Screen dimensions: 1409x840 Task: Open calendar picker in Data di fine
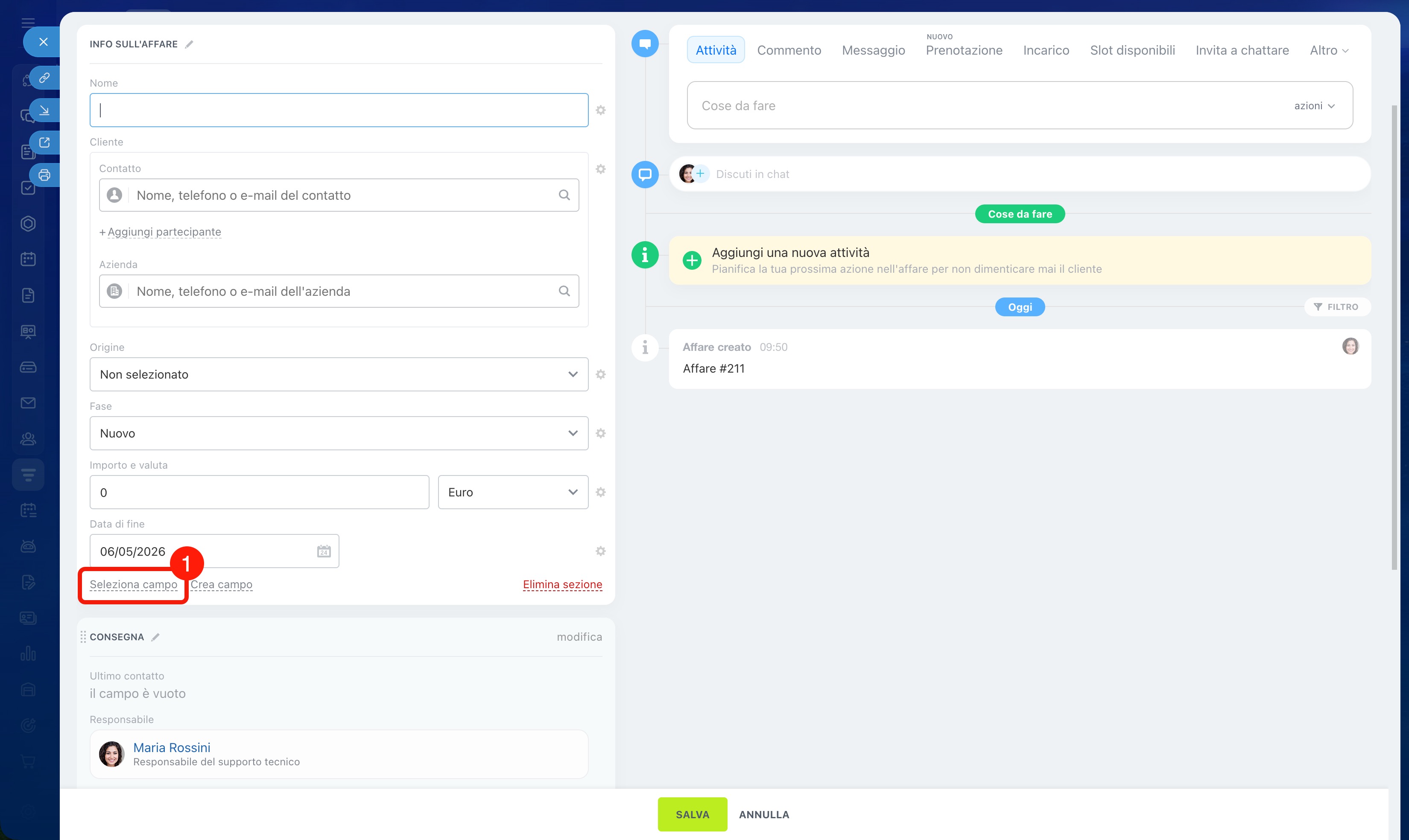[323, 551]
